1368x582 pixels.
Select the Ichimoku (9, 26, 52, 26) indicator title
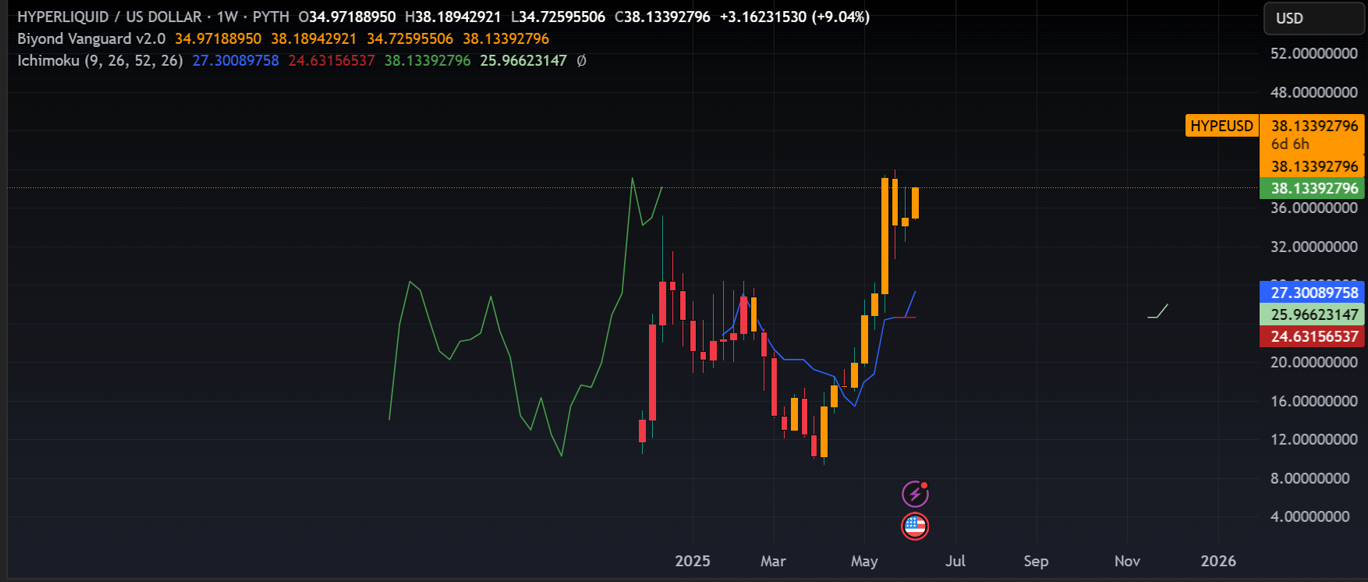100,60
